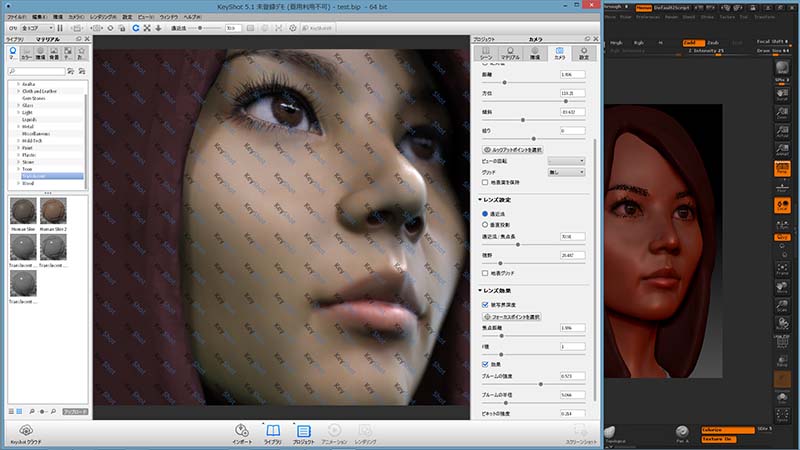
Task: Toggle Zsub mode in ZBrush
Action: (713, 43)
